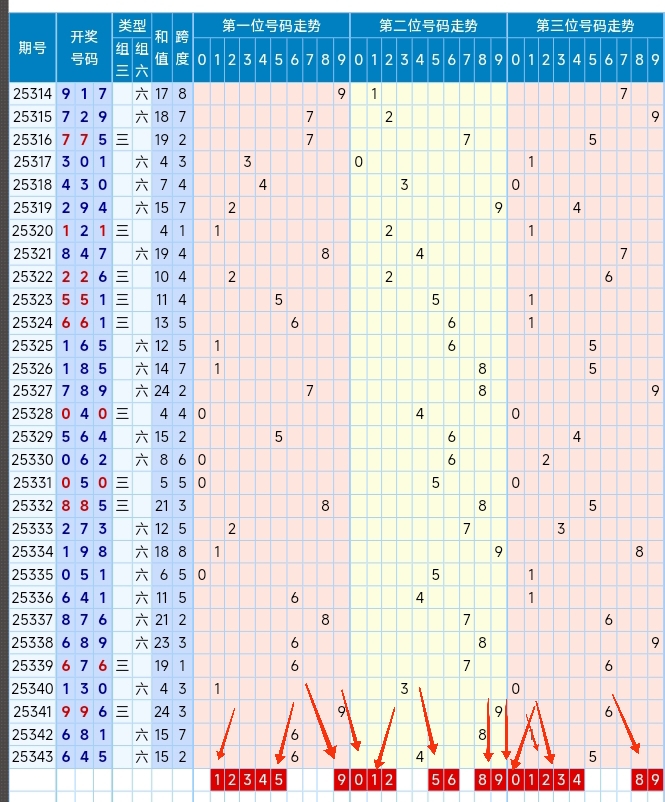Image resolution: width=665 pixels, height=802 pixels.
Task: Click period number 25341
Action: [33, 711]
